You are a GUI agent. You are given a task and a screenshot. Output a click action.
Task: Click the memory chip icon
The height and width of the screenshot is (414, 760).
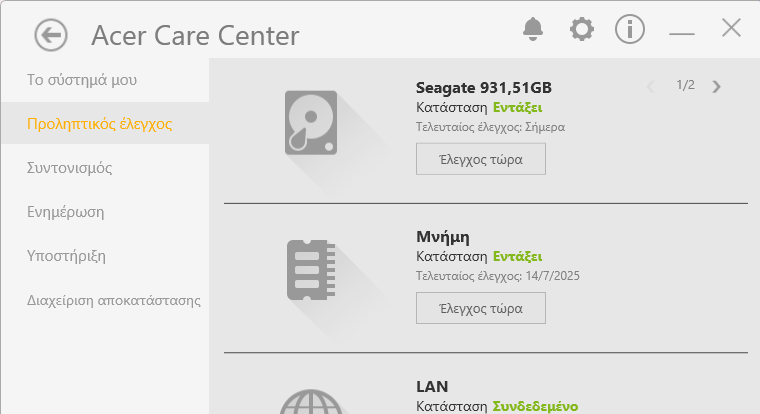[311, 270]
